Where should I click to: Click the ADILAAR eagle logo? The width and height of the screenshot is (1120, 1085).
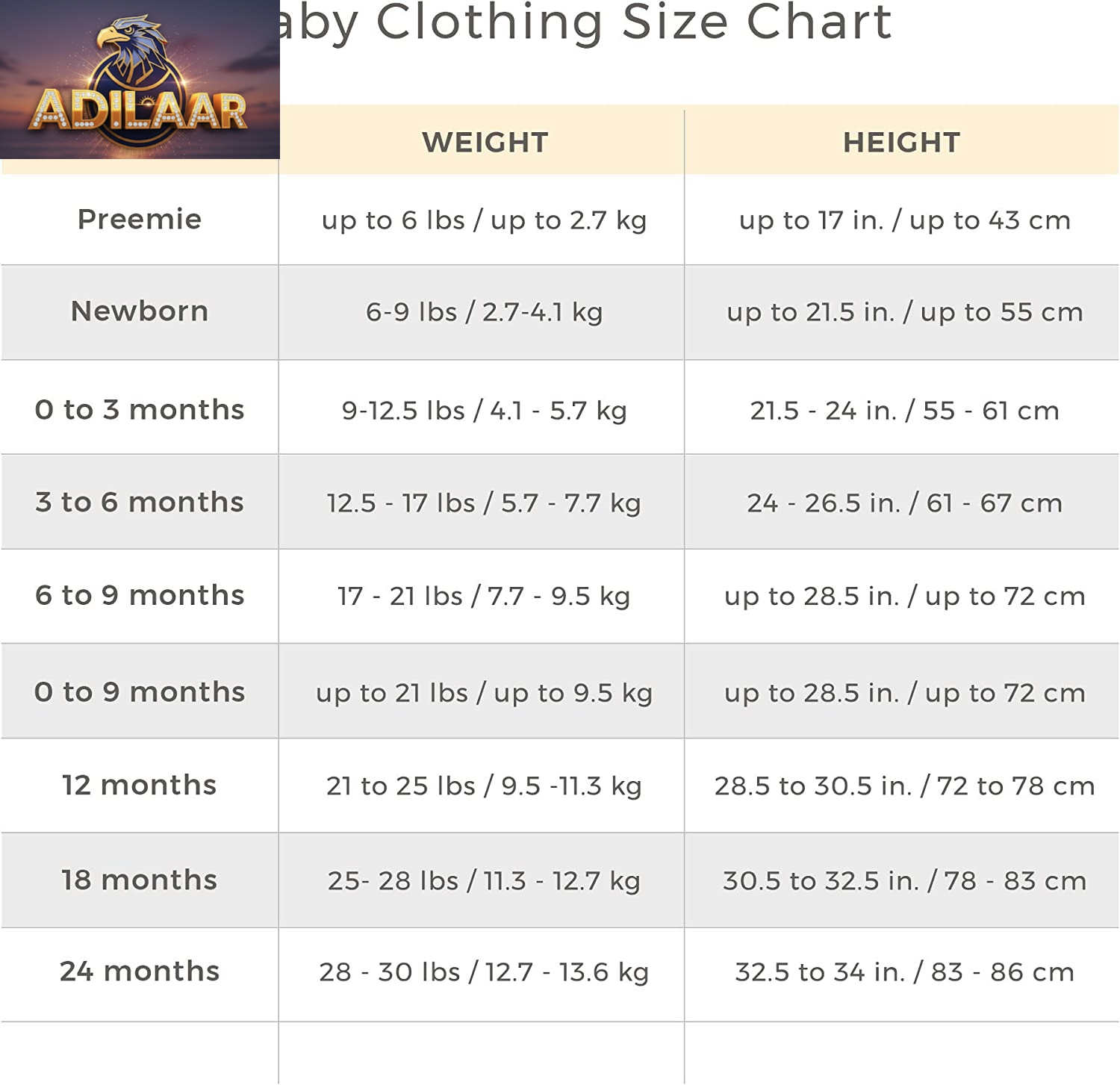[140, 80]
